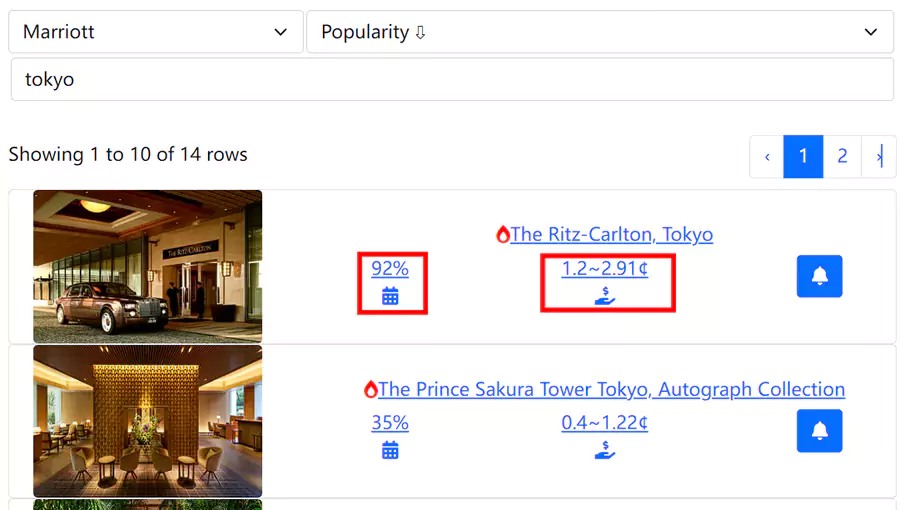Click the Ritz-Carlton alert bell icon

pyautogui.click(x=819, y=276)
